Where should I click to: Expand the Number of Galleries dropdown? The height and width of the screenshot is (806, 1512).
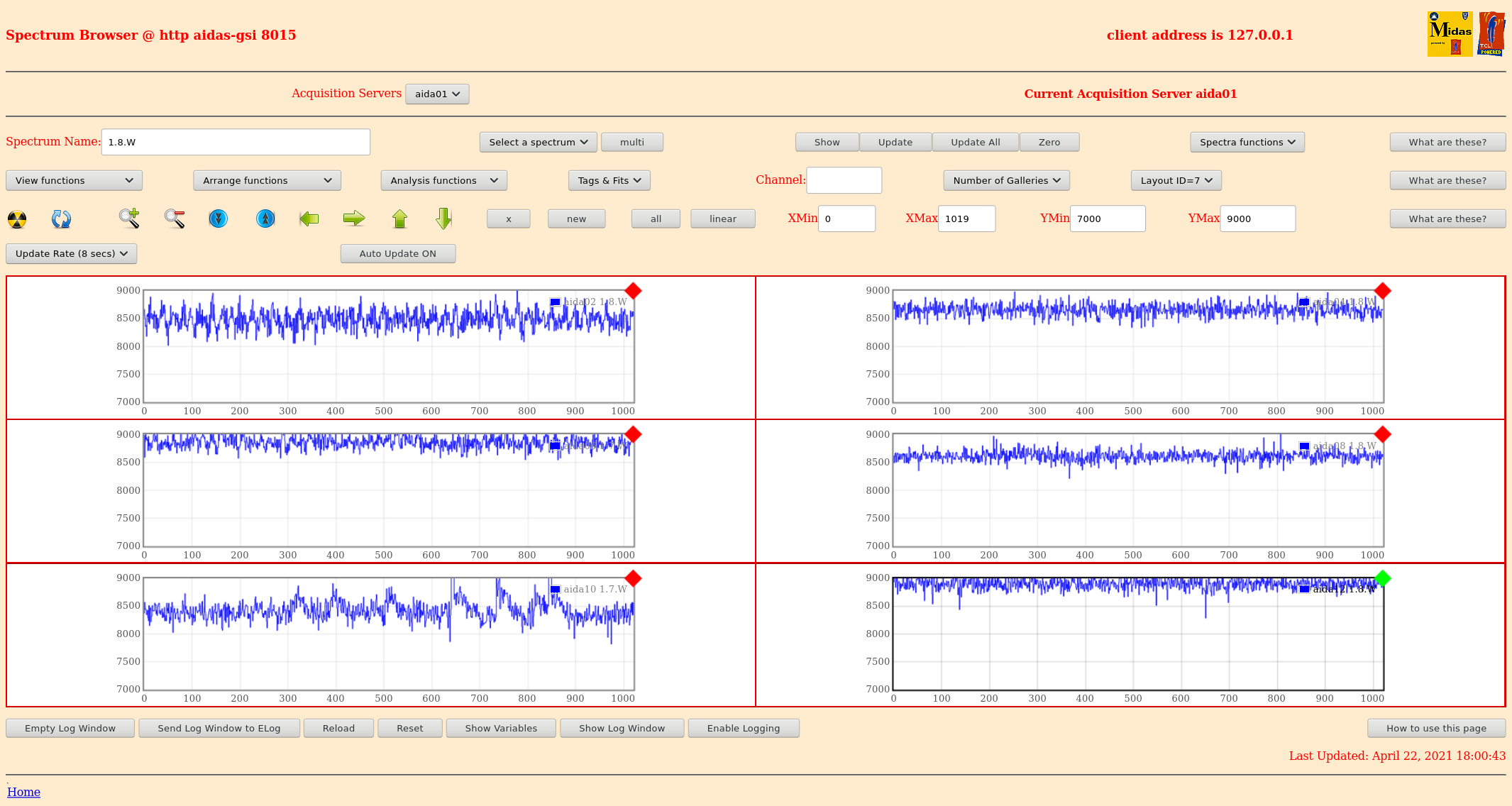[x=1006, y=180]
